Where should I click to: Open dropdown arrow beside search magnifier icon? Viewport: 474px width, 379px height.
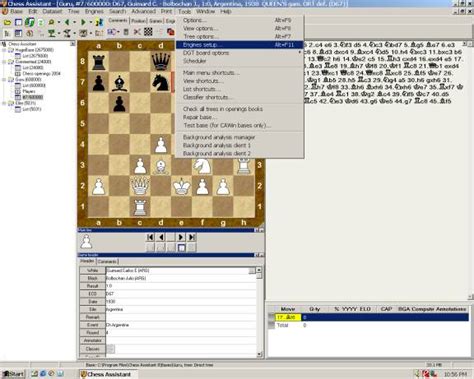click(59, 22)
